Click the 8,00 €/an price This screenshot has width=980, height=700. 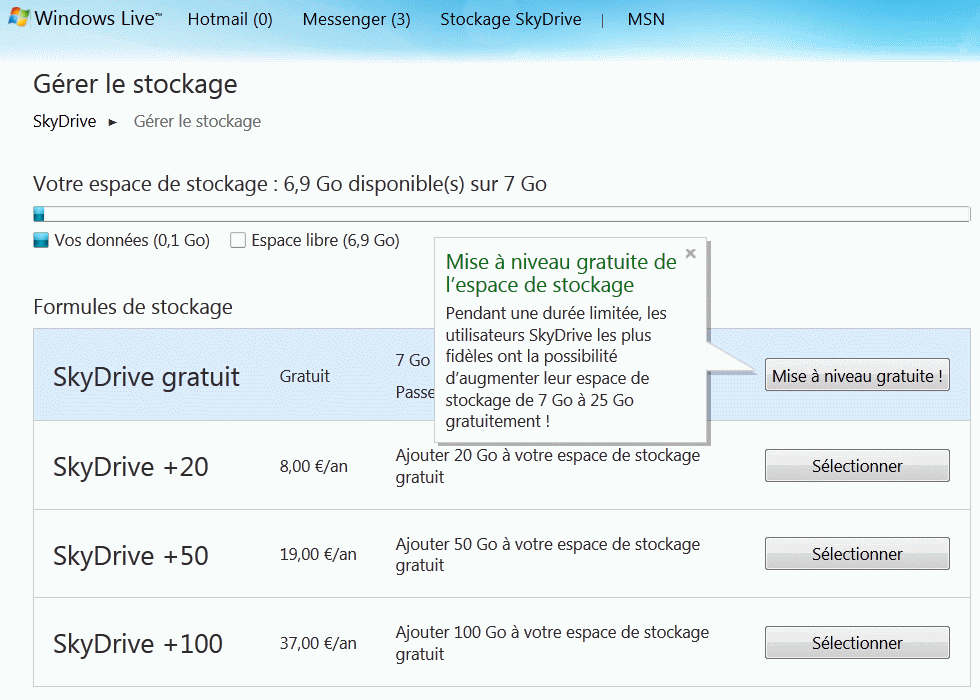(313, 466)
